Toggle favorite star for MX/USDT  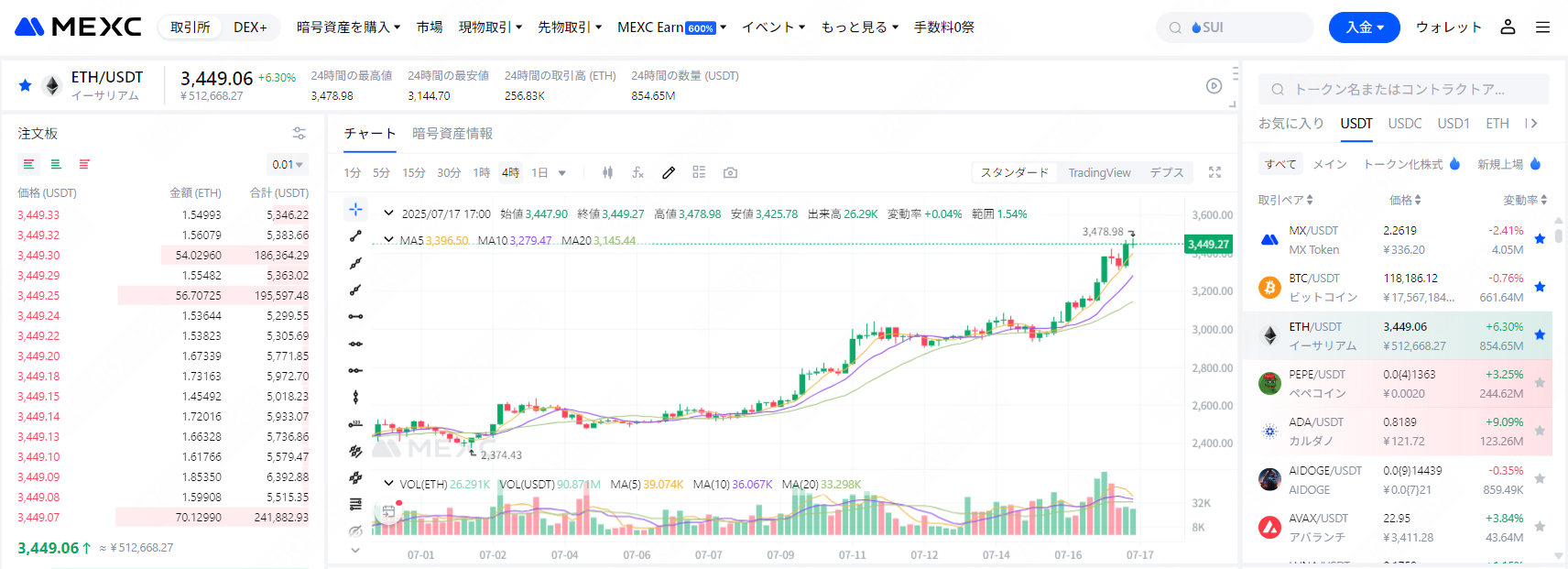tap(1540, 239)
